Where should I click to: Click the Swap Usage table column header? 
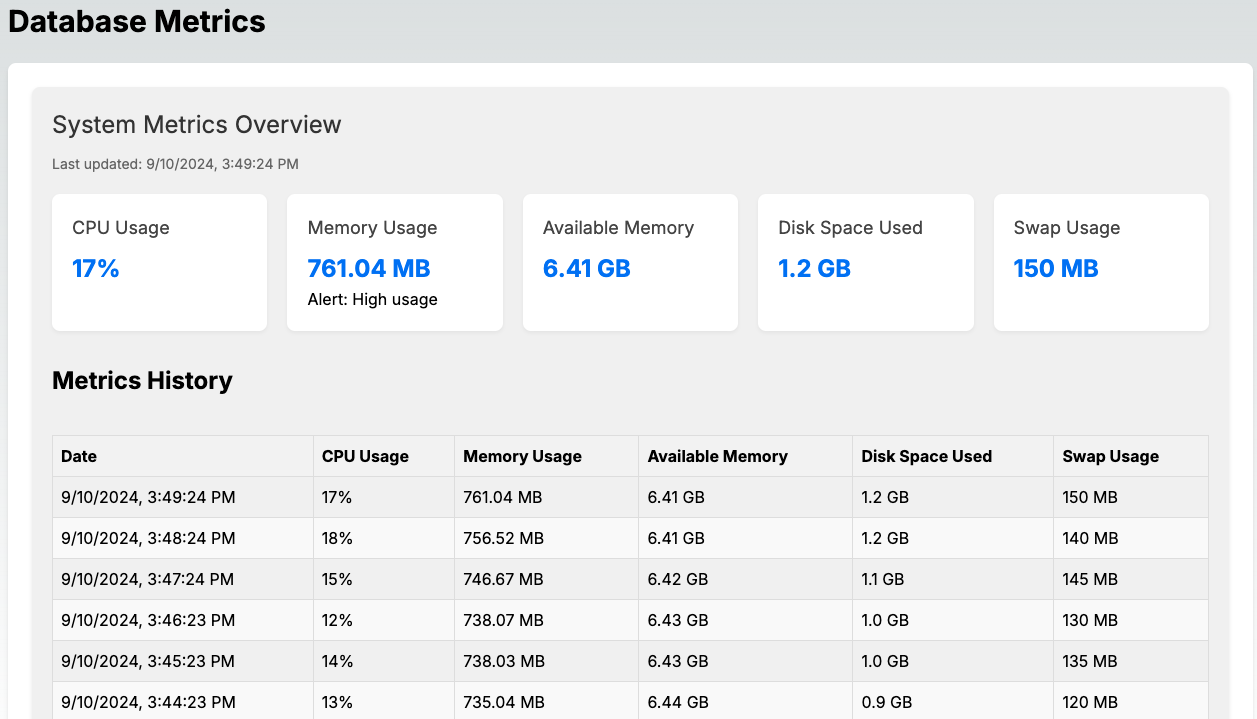(x=1110, y=456)
